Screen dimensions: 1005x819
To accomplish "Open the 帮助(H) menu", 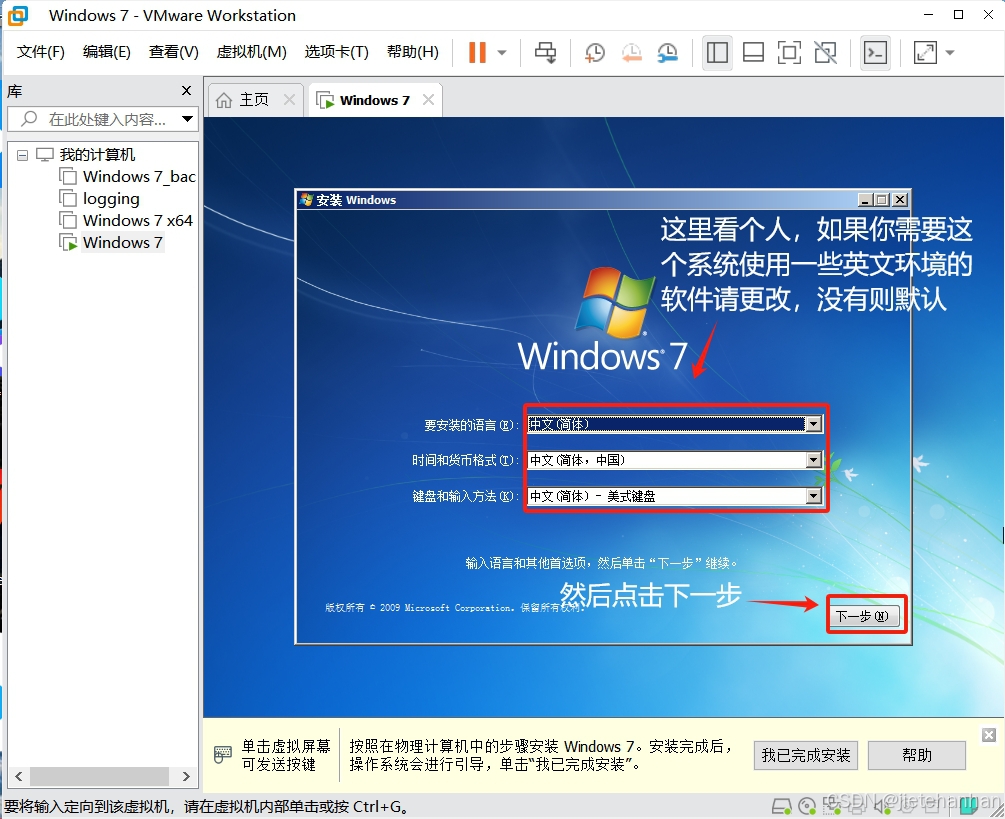I will pyautogui.click(x=413, y=52).
